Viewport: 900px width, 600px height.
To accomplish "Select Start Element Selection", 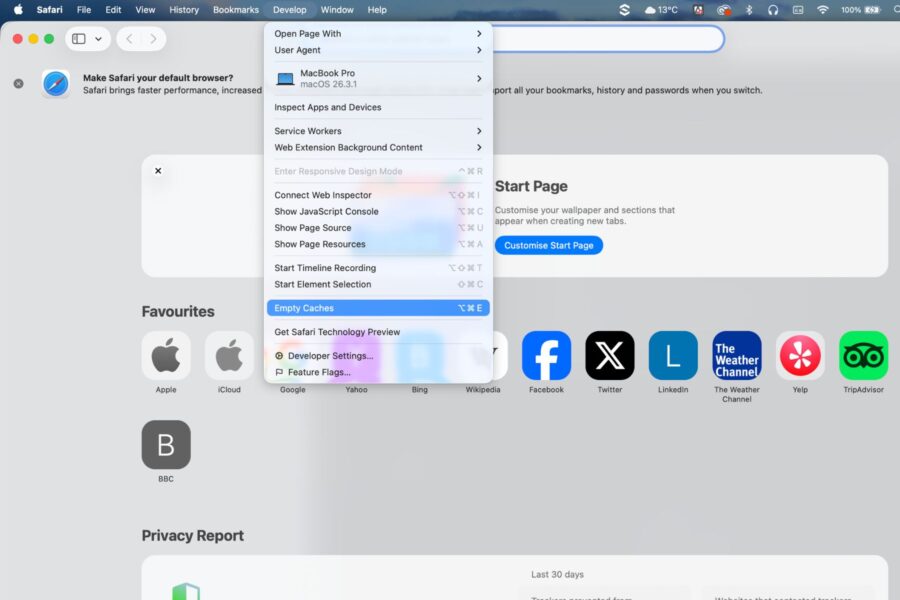I will point(378,284).
